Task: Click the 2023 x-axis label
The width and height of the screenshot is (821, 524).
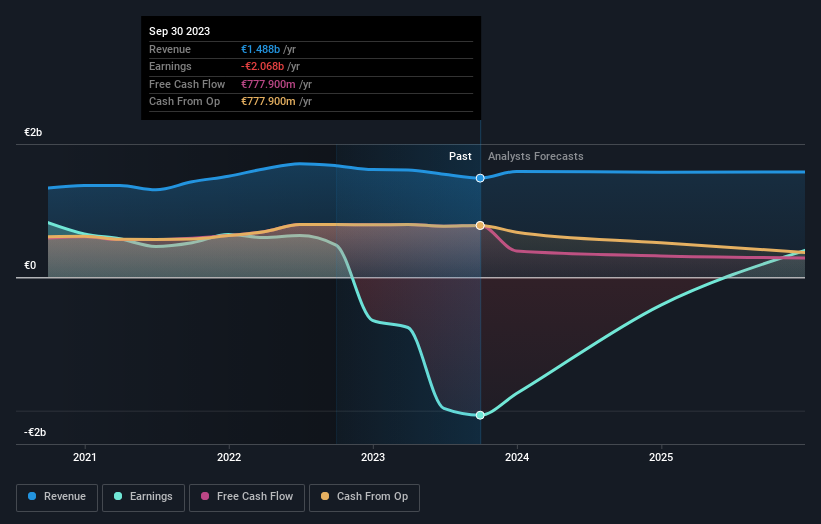Action: [x=373, y=457]
